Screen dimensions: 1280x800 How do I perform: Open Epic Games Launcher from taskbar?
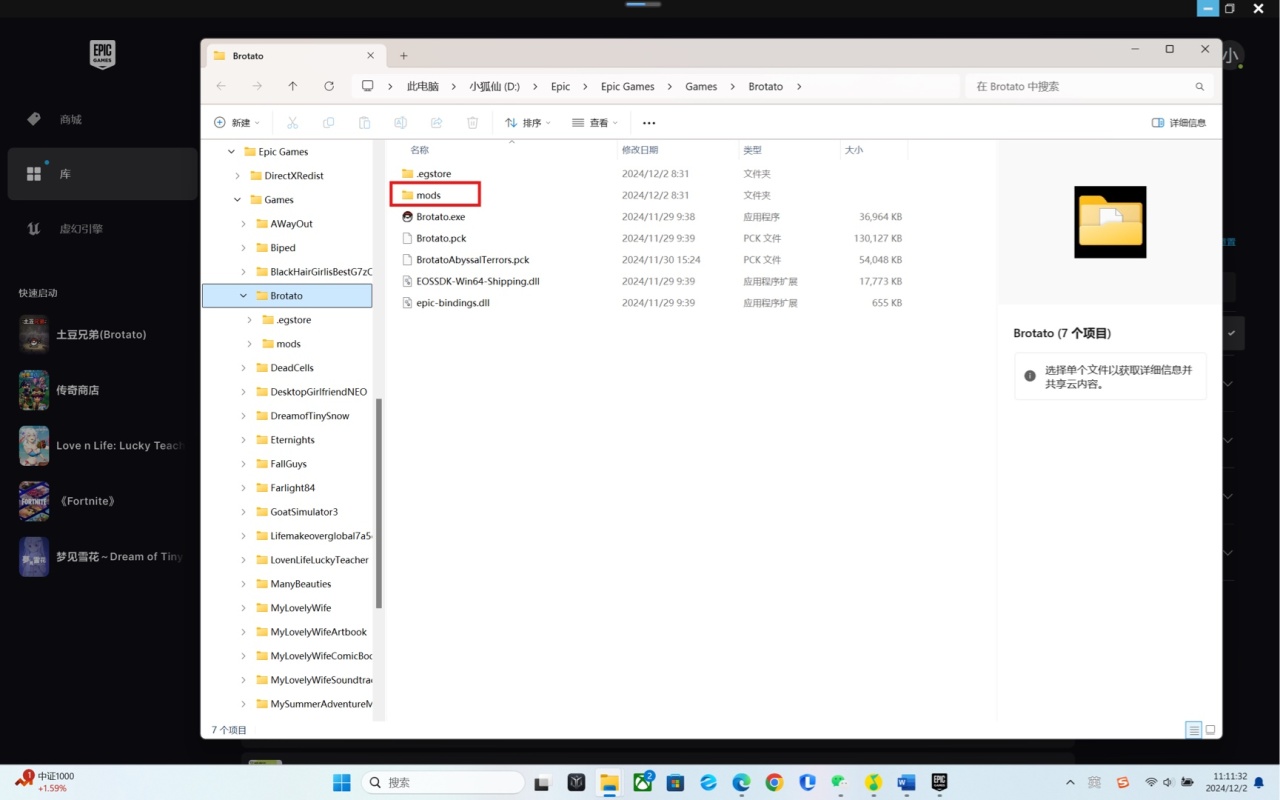click(939, 782)
